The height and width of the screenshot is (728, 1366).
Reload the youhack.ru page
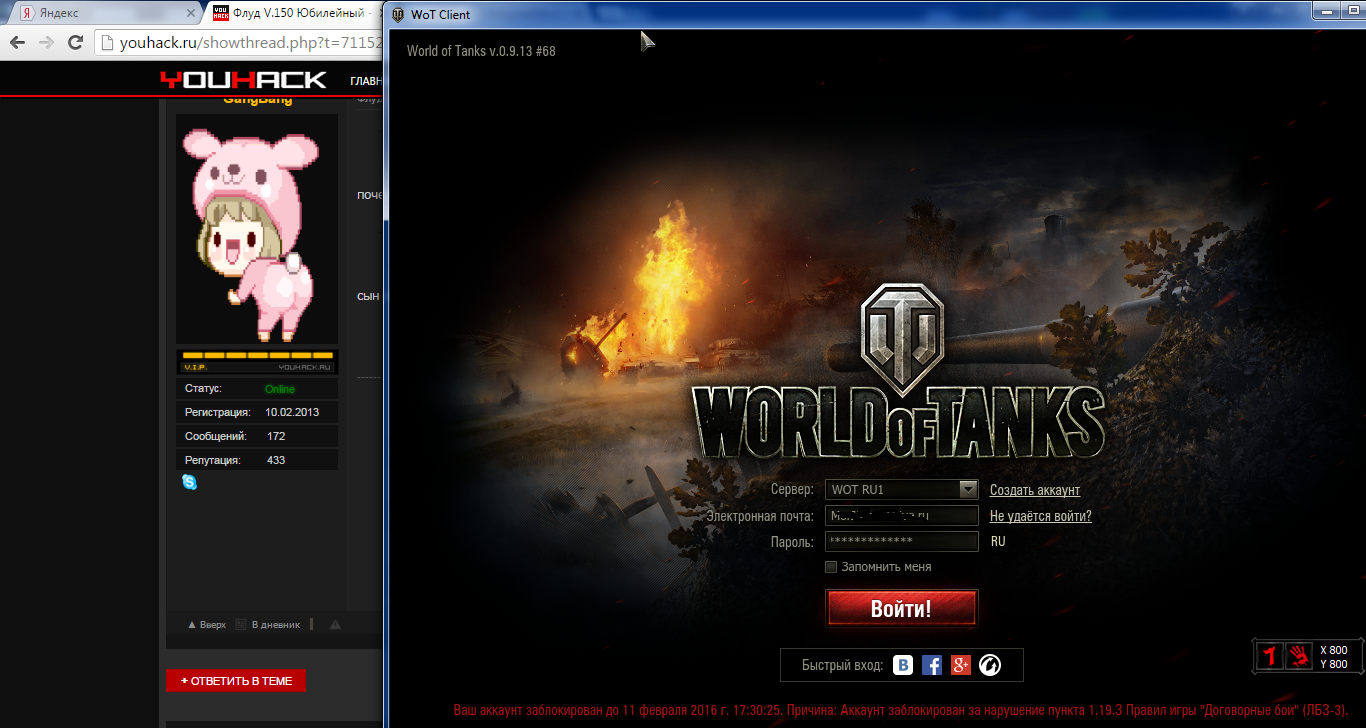click(x=75, y=43)
